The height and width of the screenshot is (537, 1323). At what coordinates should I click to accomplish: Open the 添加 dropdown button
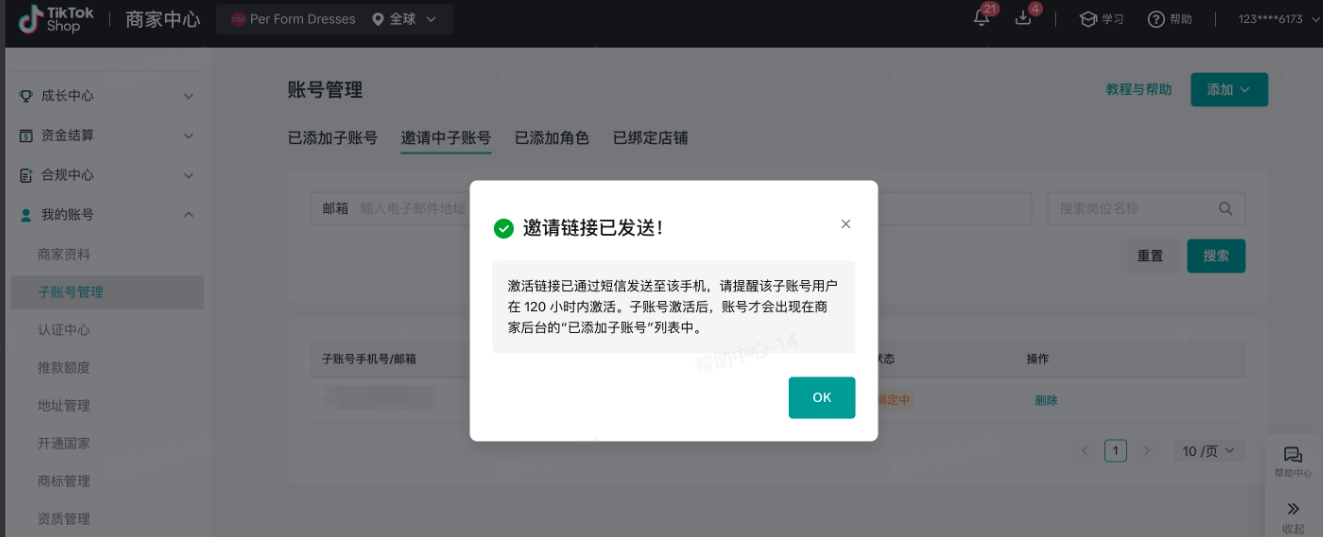pos(1229,90)
